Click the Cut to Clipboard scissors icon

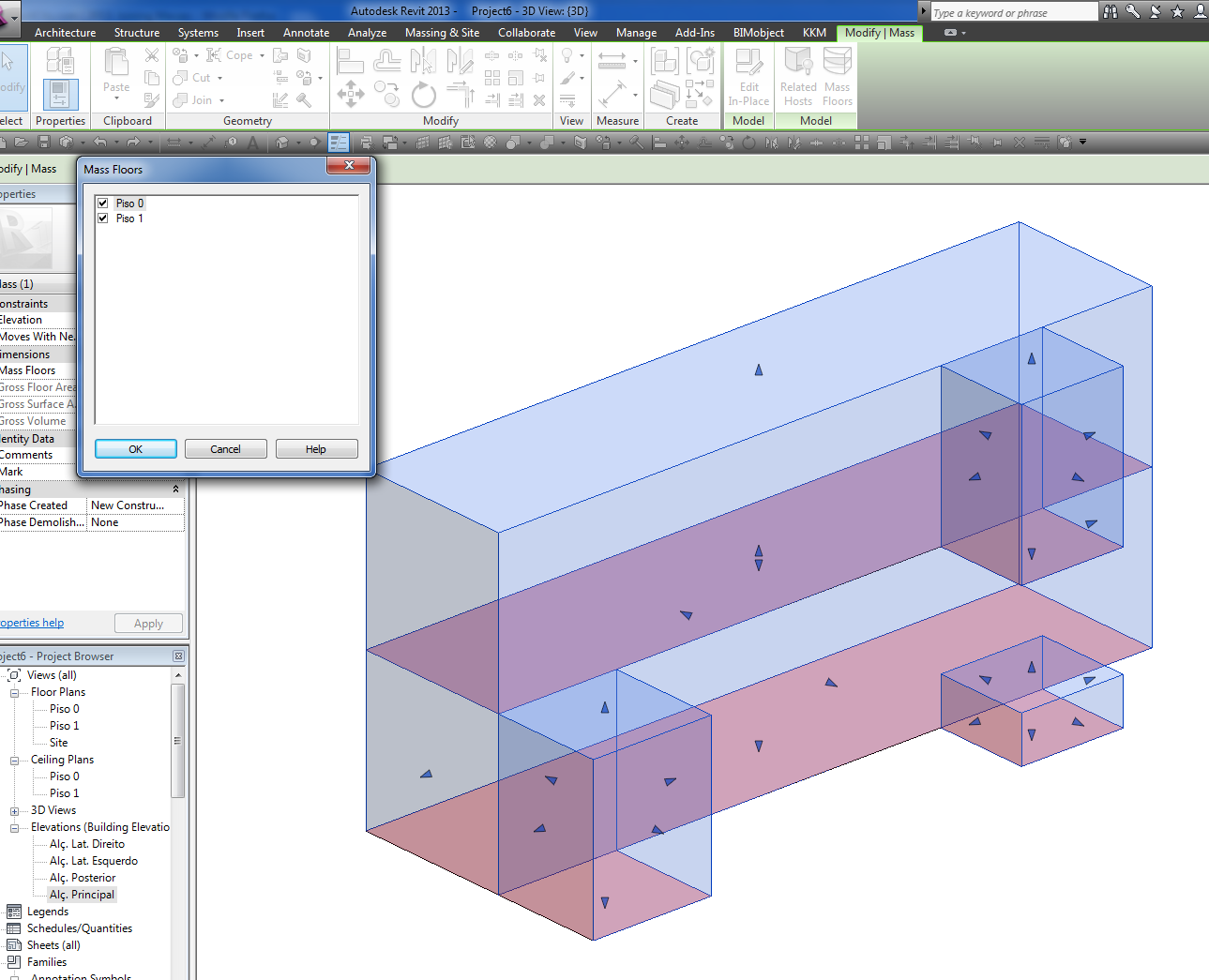(152, 55)
